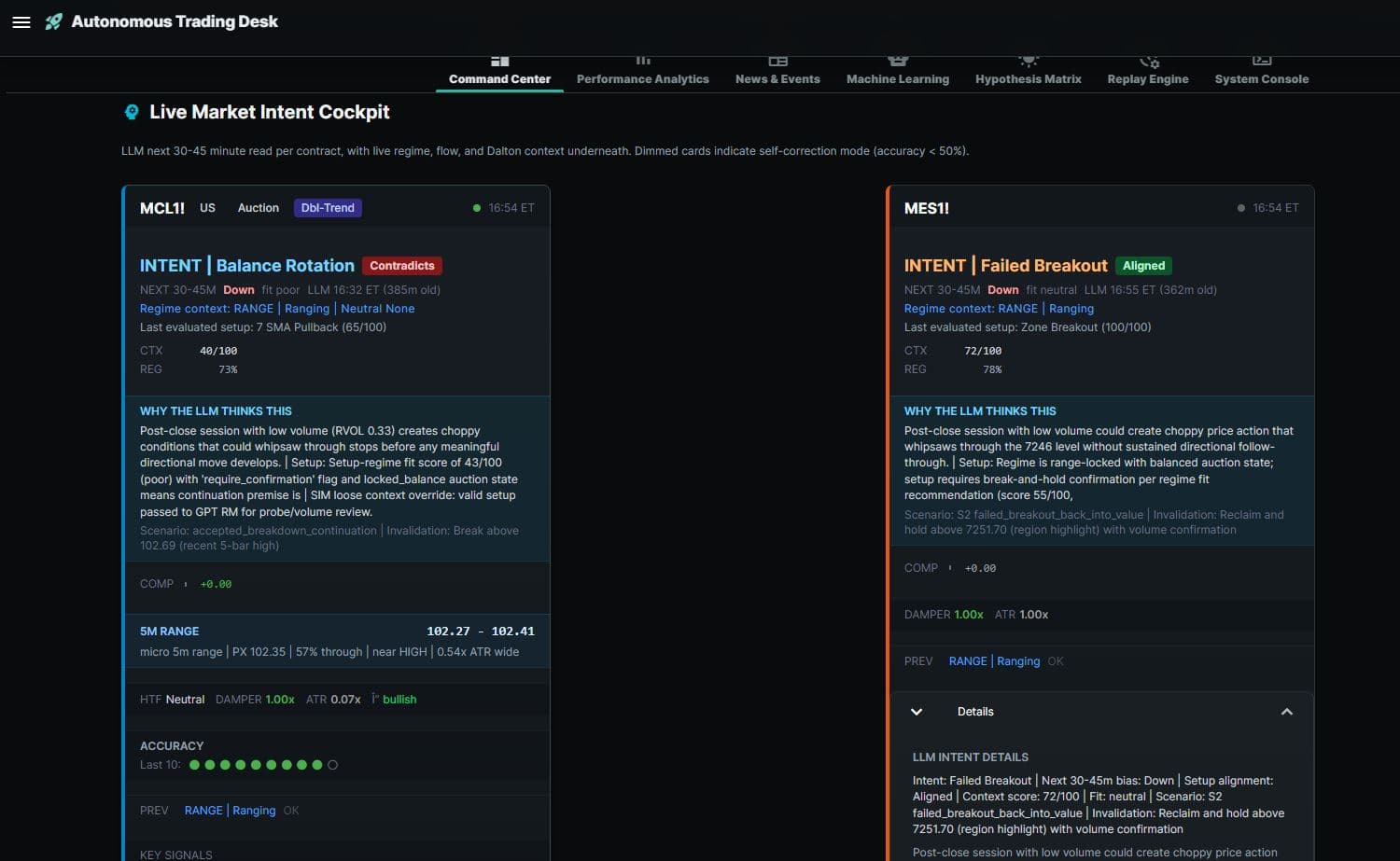Click the green Aligned badge
Screen dimensions: 1400x861
1144,266
